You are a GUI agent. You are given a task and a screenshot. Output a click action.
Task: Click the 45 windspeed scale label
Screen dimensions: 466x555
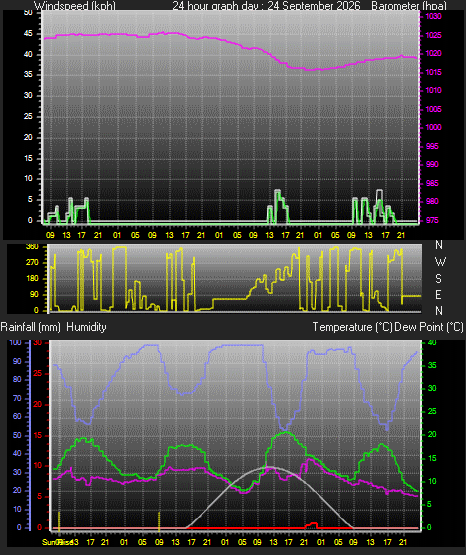click(x=28, y=34)
